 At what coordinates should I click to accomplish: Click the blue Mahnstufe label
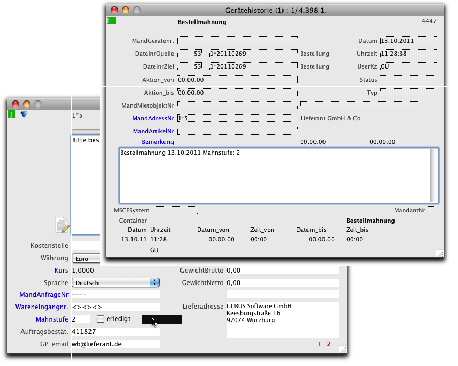(x=52, y=319)
